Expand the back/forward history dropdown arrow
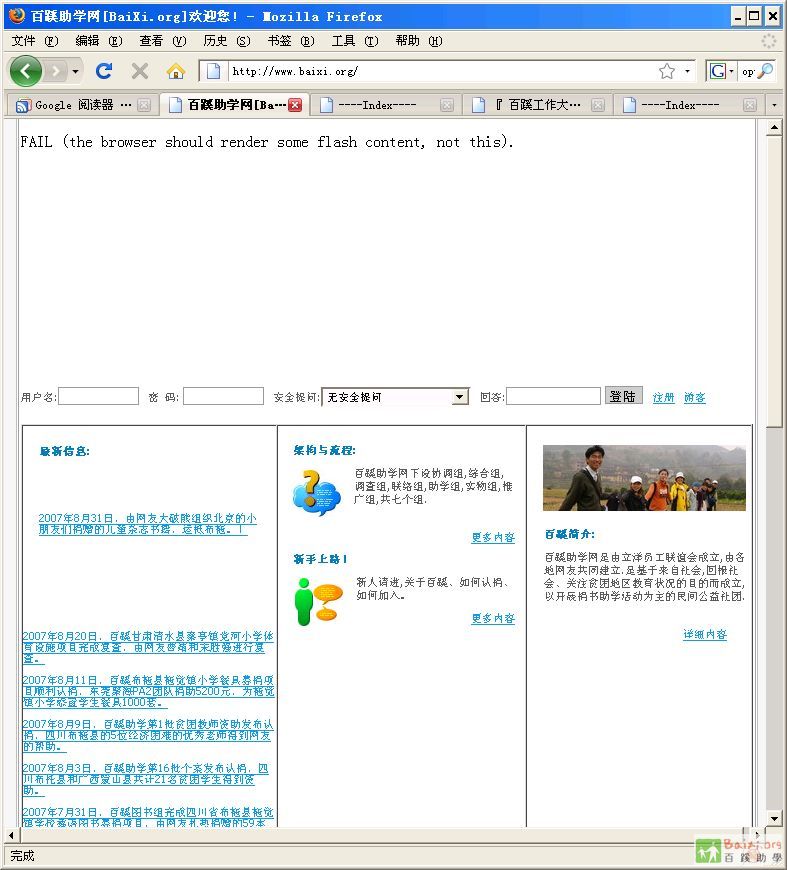787x870 pixels. pyautogui.click(x=75, y=72)
